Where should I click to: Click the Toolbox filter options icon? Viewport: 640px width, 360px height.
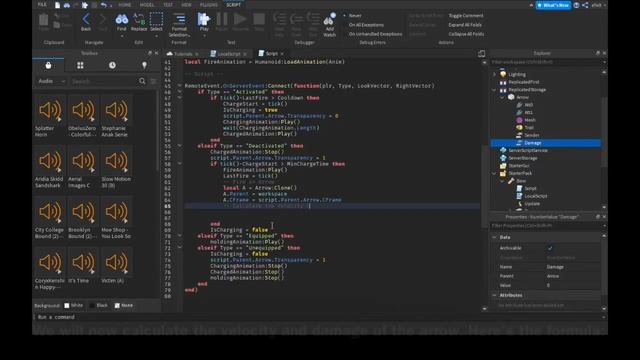(153, 81)
